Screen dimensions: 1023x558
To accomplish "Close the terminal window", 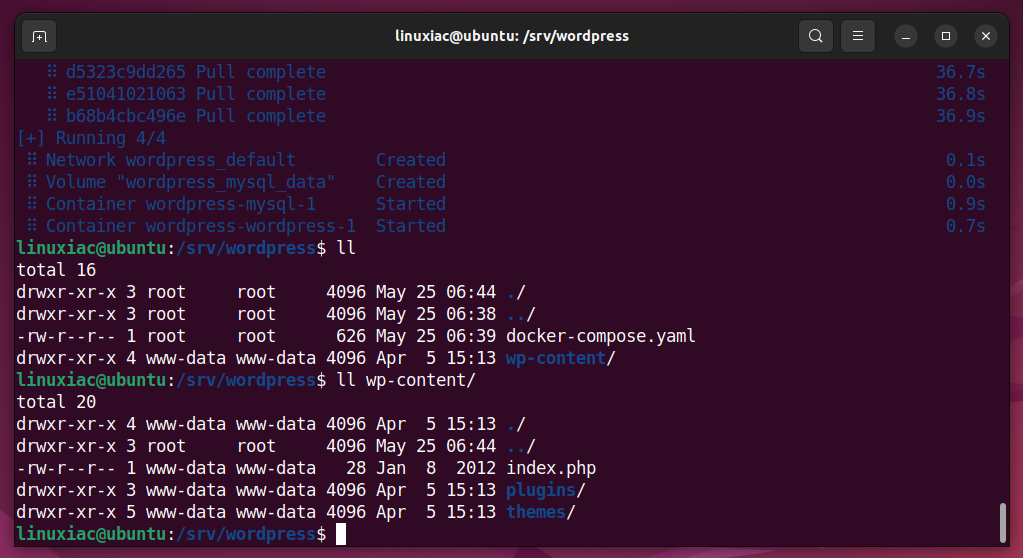I will click(x=986, y=36).
